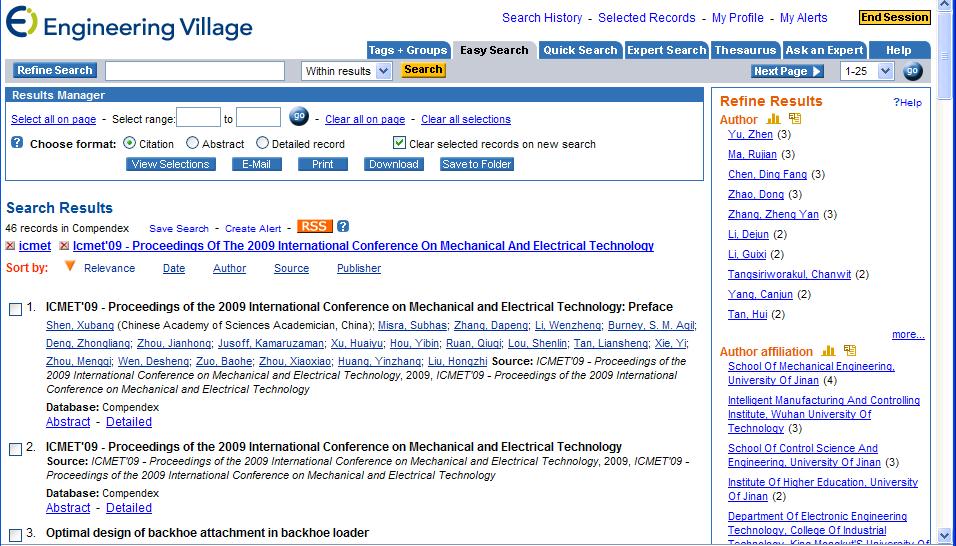Image resolution: width=956 pixels, height=546 pixels.
Task: Click the yellow Search button
Action: point(423,70)
